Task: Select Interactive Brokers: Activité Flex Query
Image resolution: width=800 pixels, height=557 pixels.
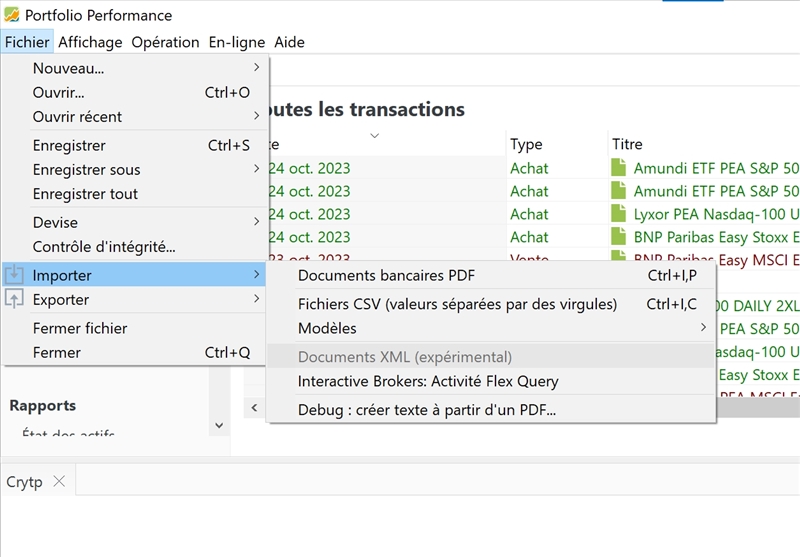Action: [491, 381]
